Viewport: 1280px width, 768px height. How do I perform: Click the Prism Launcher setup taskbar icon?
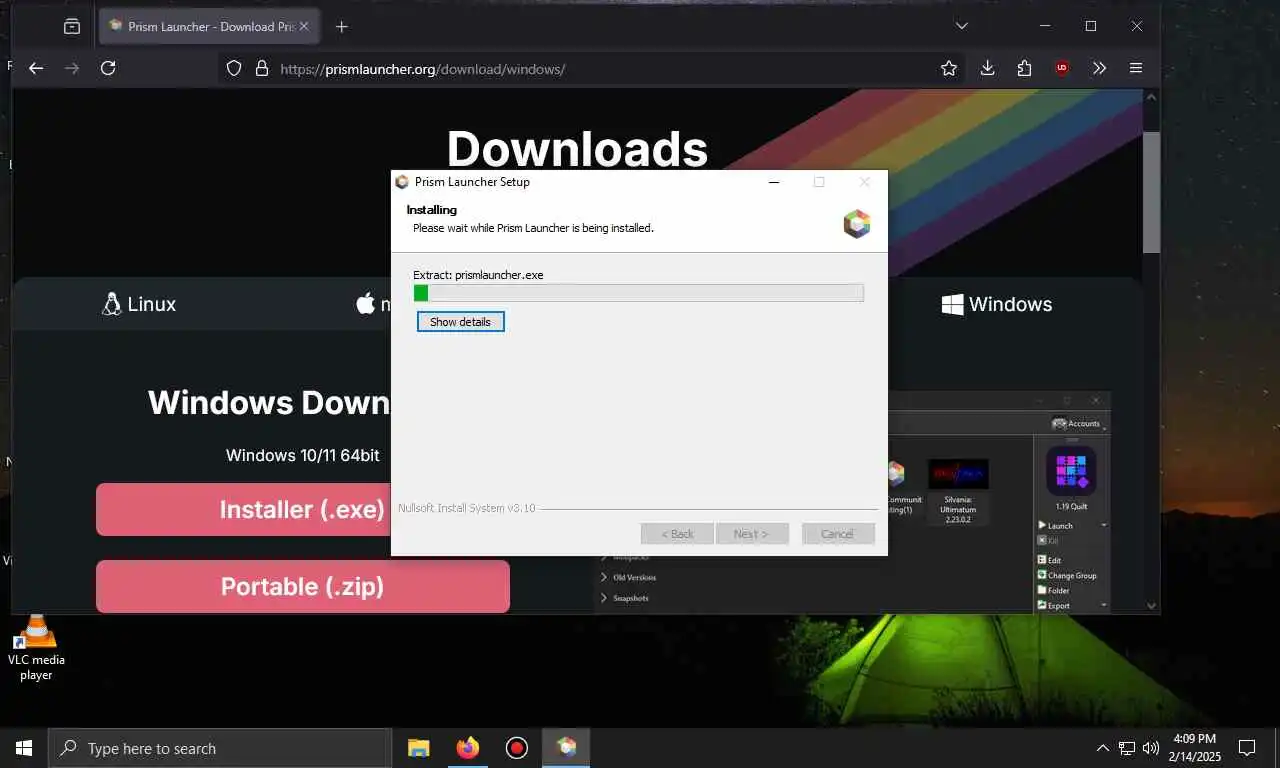(566, 748)
